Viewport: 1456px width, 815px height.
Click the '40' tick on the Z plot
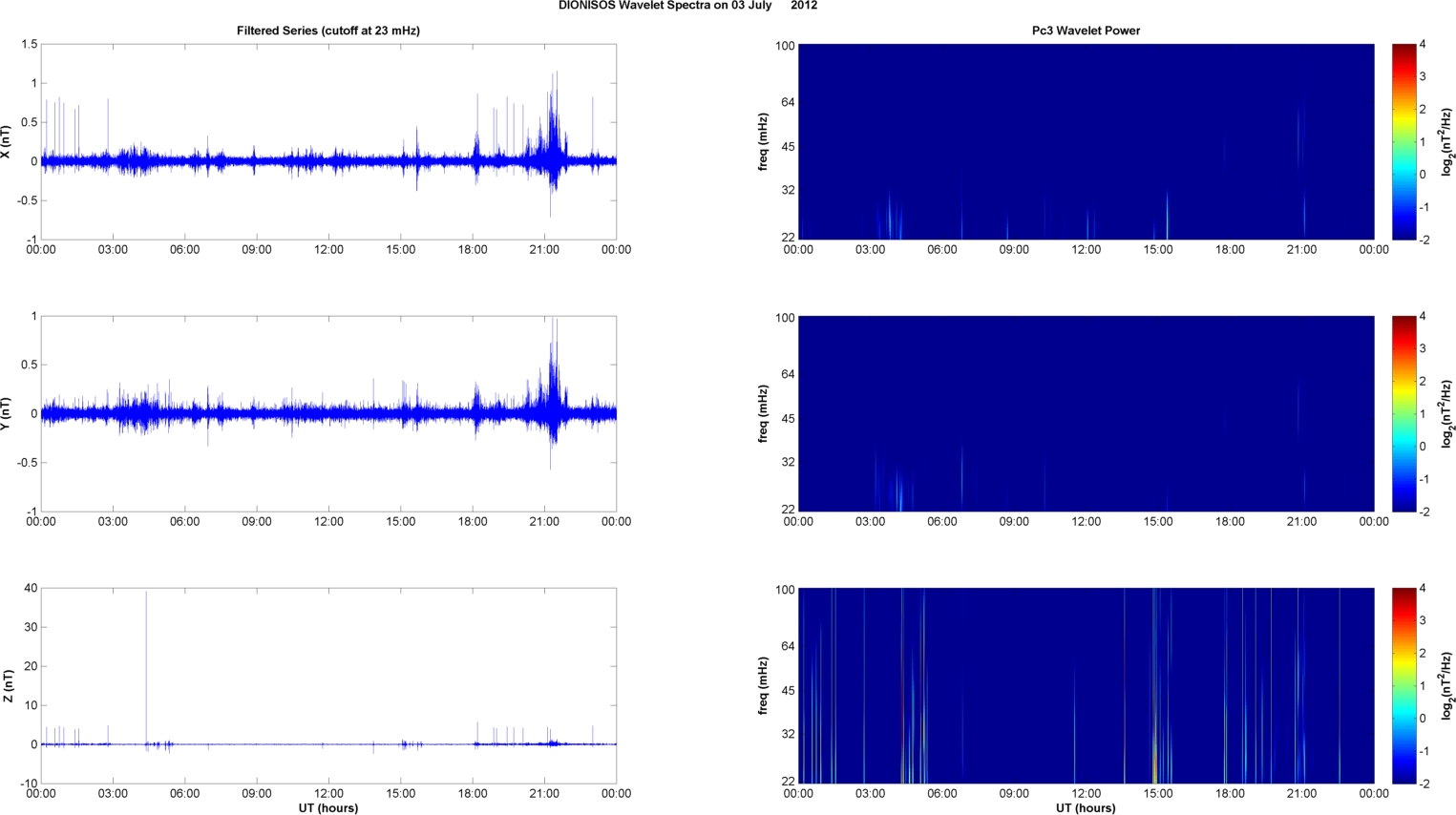(x=32, y=589)
